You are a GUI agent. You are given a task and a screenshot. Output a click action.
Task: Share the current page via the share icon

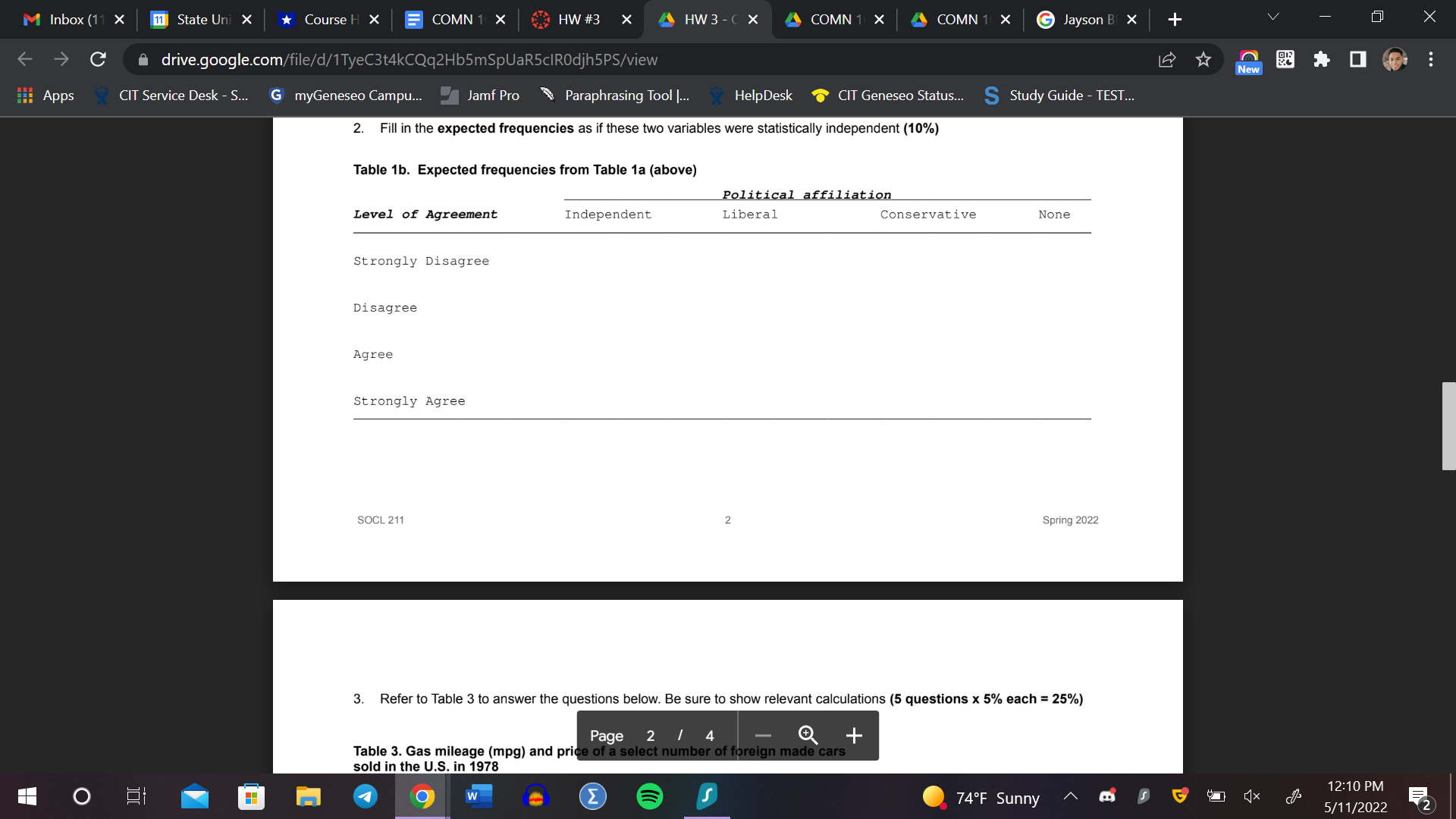[1167, 60]
